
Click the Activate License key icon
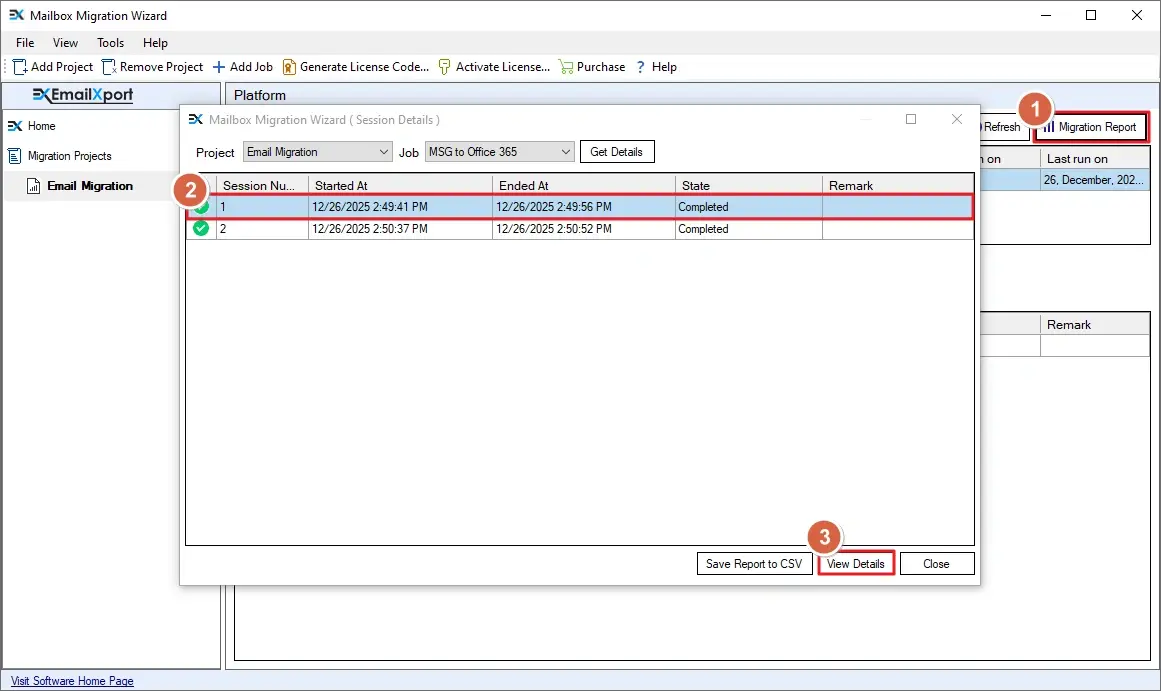point(445,67)
